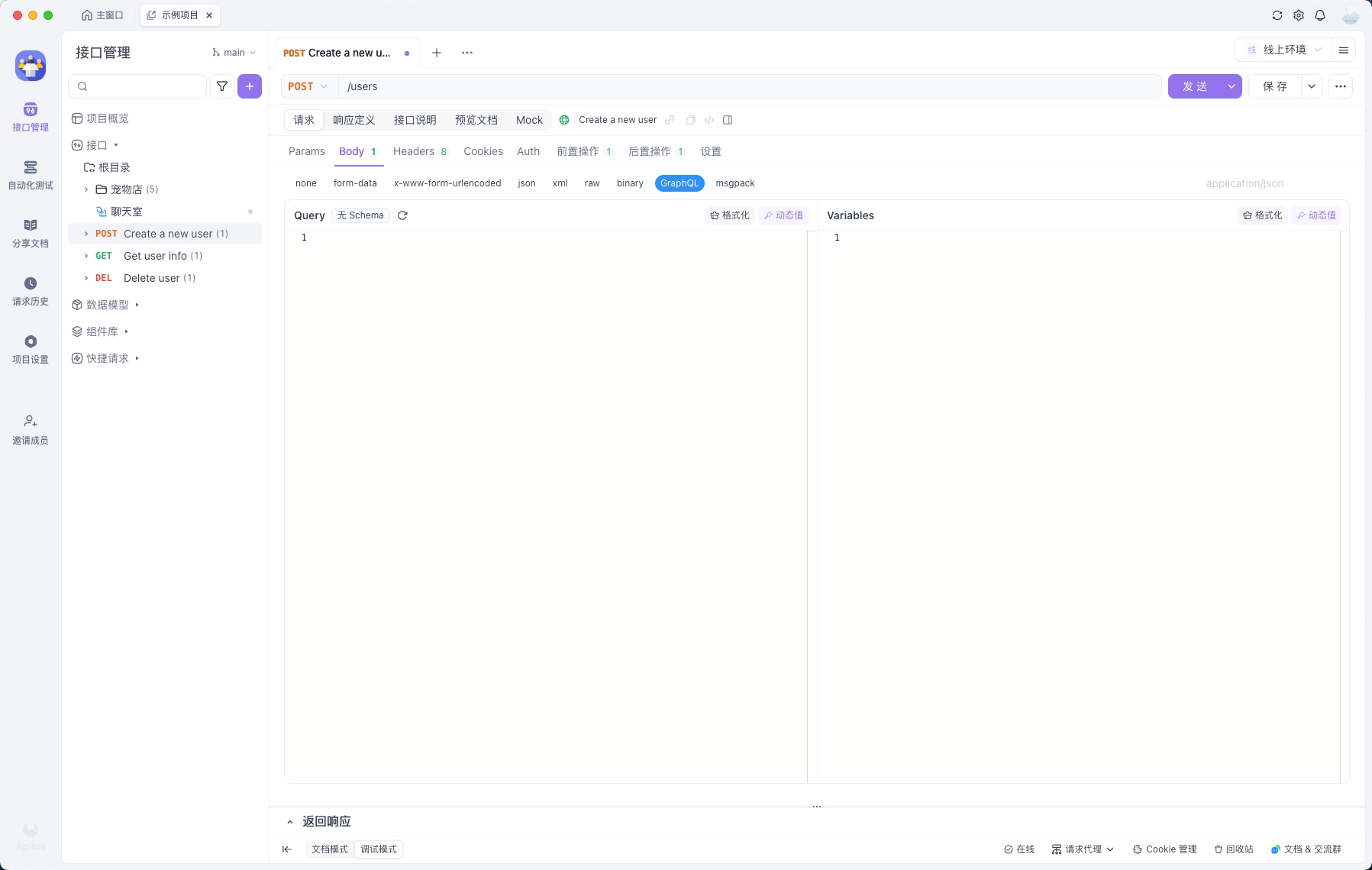Open the 发送 button dropdown arrow
1372x870 pixels.
click(1232, 86)
